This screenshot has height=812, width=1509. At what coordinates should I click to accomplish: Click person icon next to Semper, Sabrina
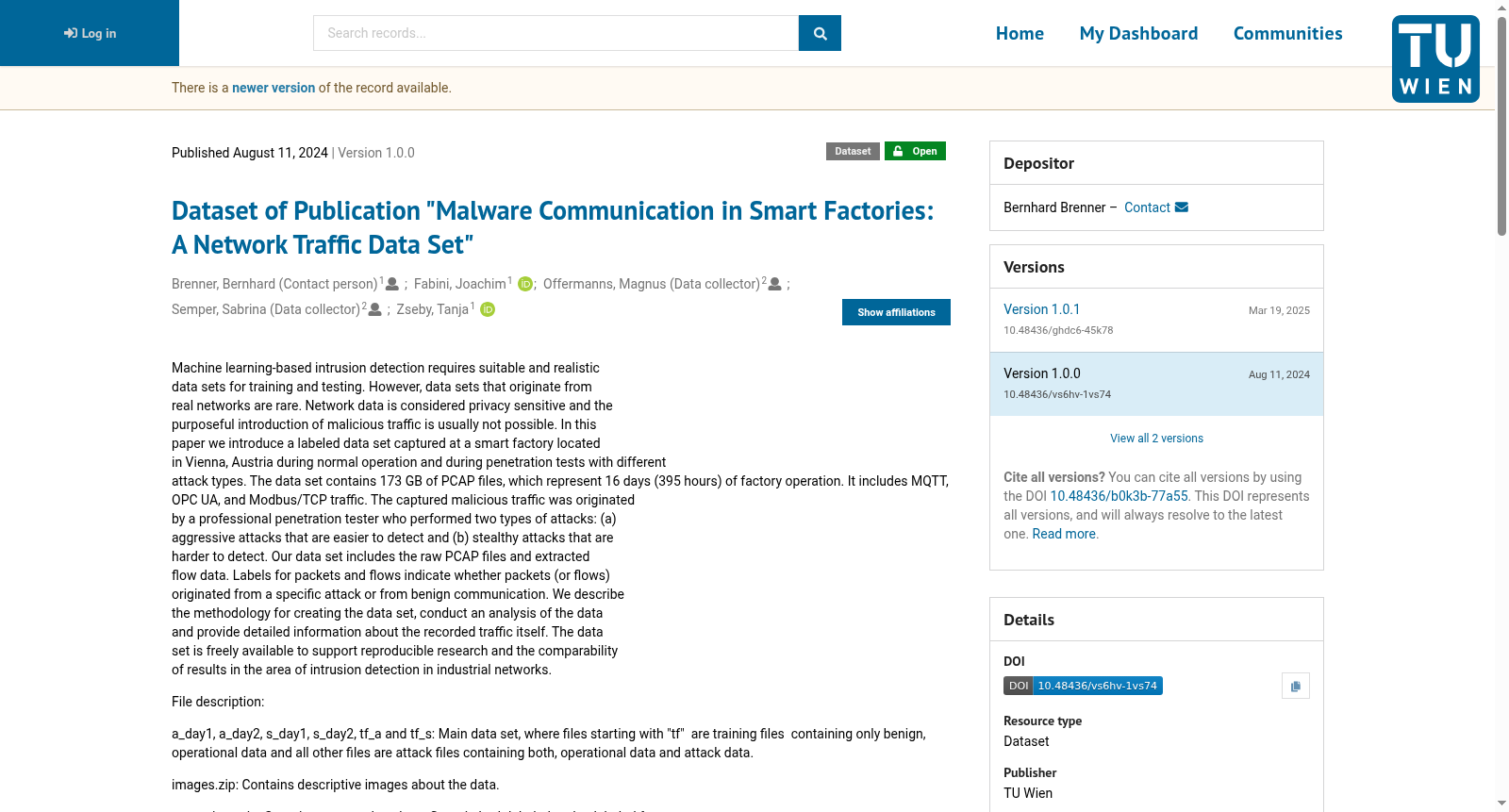pos(374,309)
